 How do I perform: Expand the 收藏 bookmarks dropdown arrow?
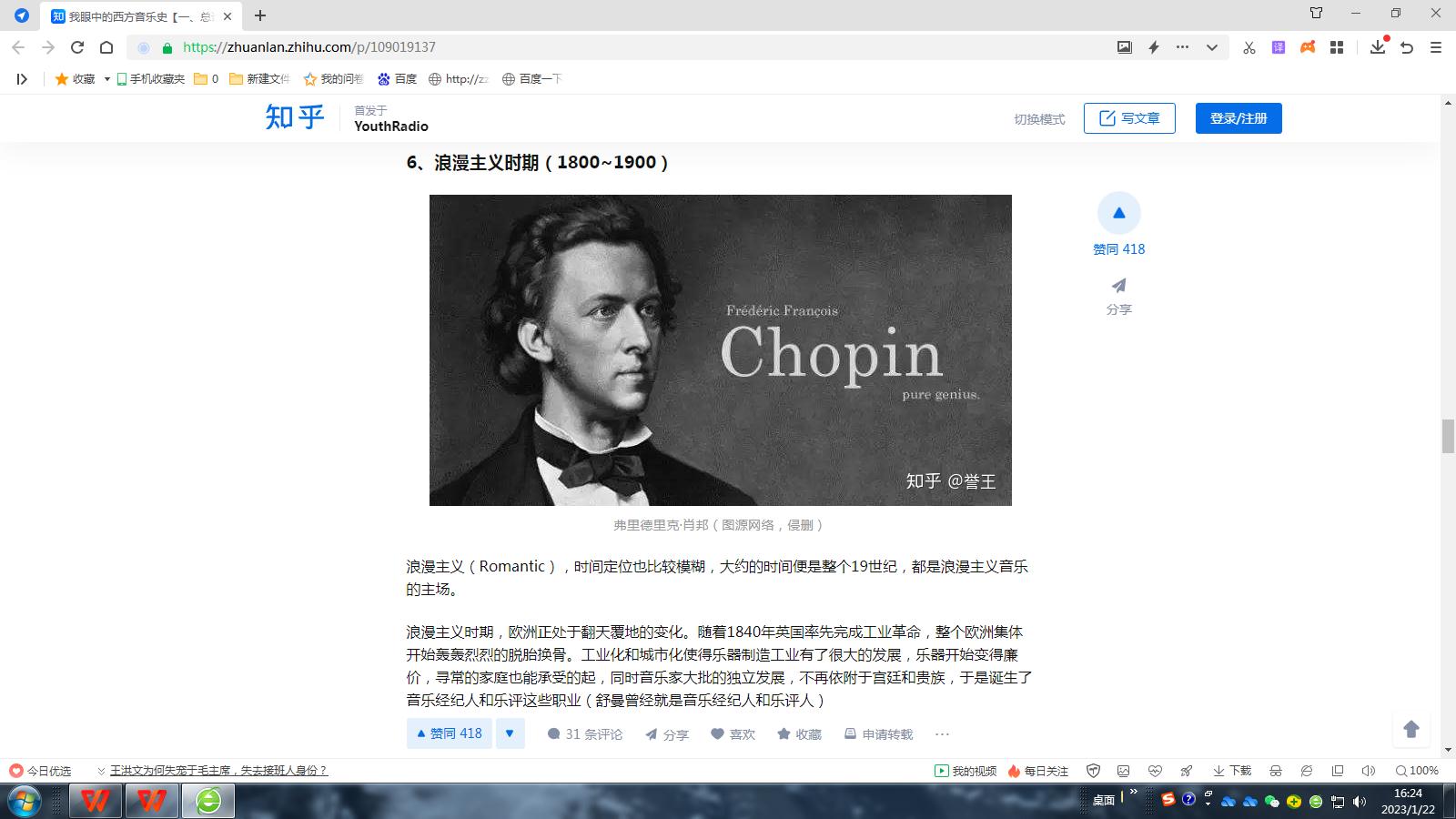(106, 79)
